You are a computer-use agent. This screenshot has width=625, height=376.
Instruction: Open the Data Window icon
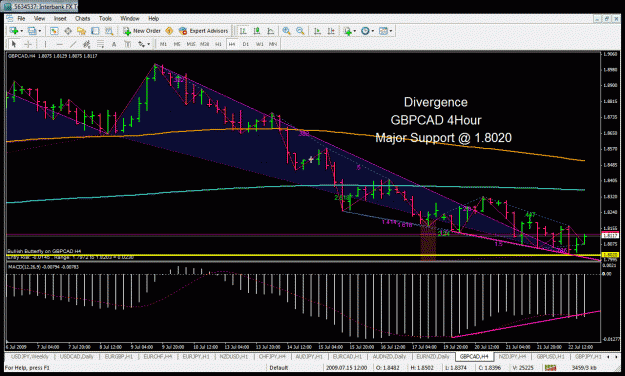pyautogui.click(x=68, y=31)
